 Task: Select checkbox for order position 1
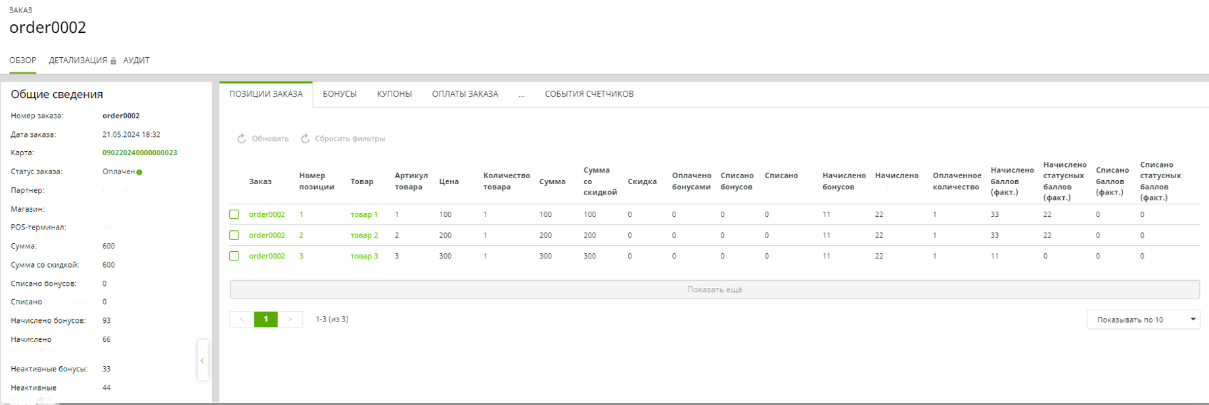(x=234, y=215)
